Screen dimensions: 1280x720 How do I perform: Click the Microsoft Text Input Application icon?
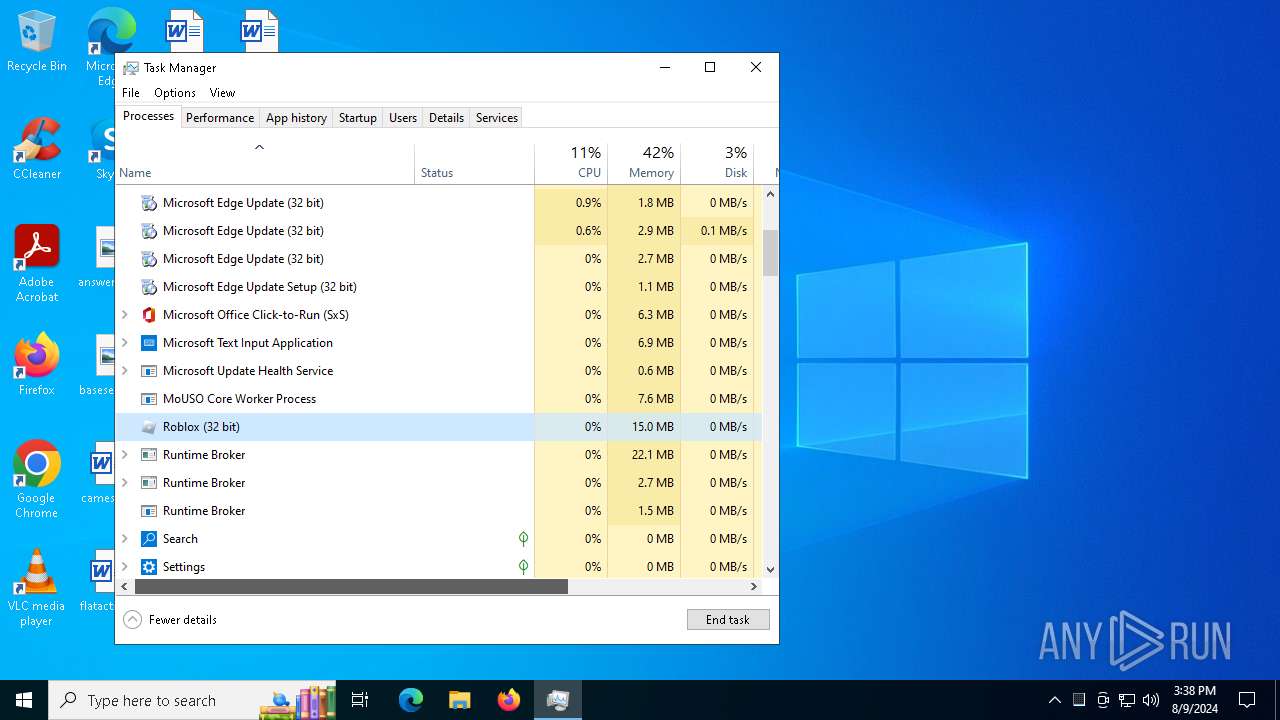click(149, 343)
